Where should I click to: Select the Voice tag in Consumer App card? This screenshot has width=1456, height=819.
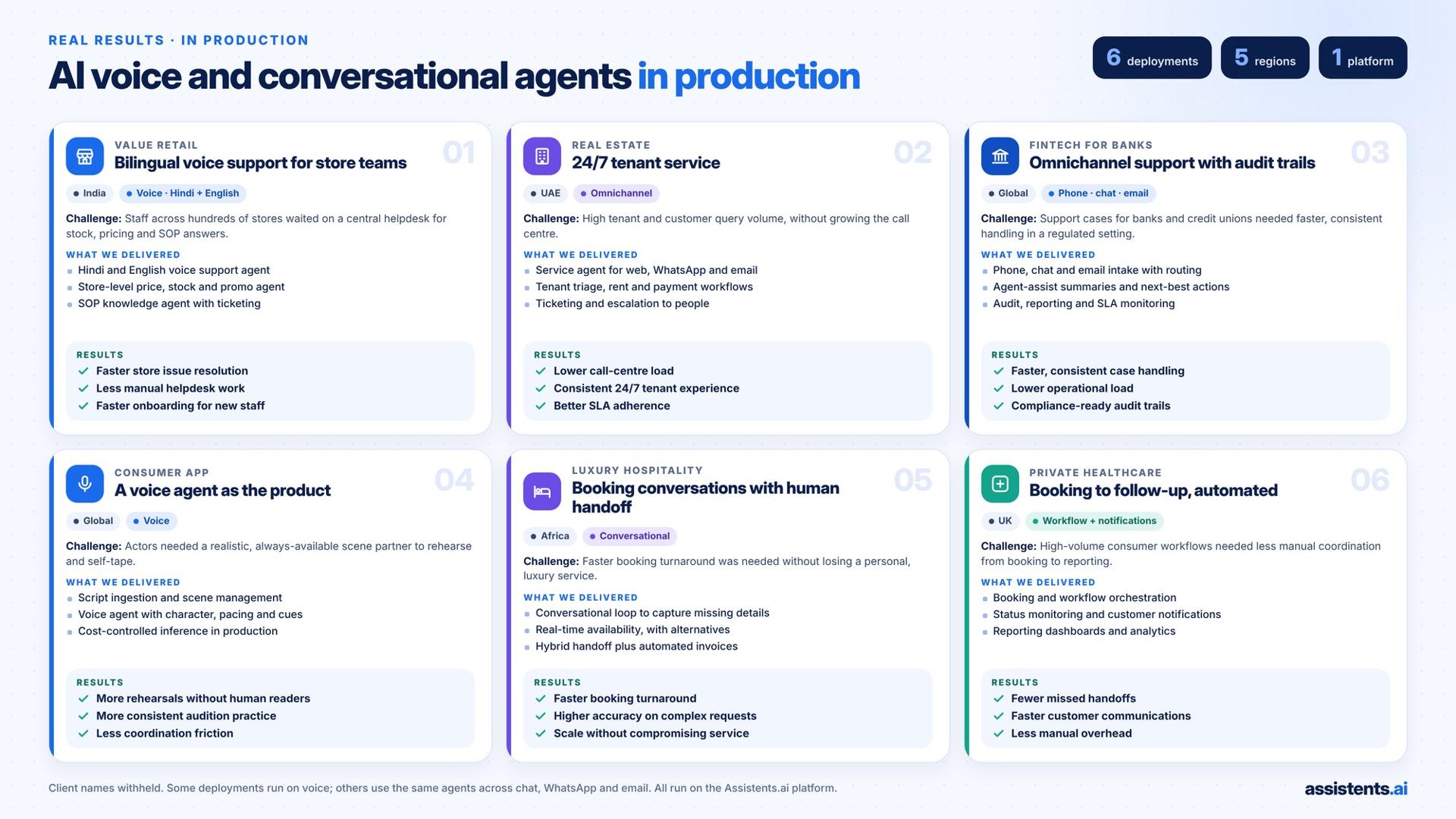click(152, 521)
